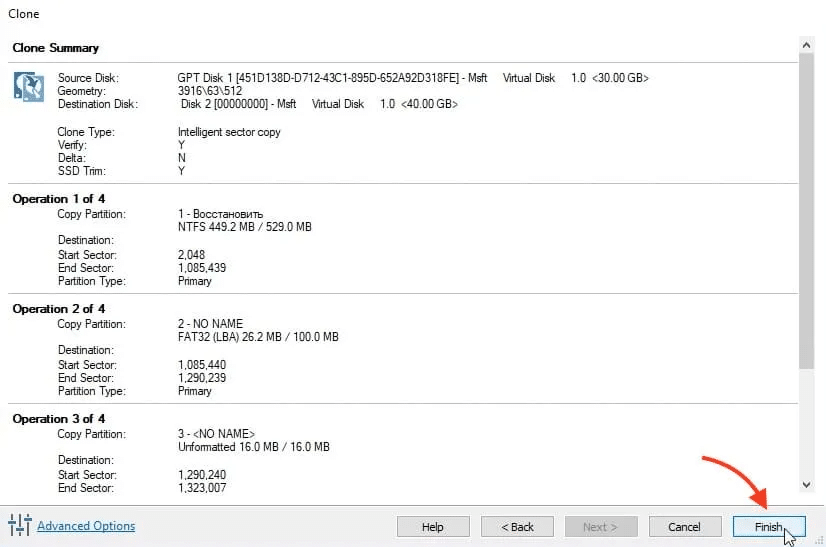This screenshot has width=826, height=547.
Task: Click the Operation 3 of 4 heading
Action: click(59, 419)
